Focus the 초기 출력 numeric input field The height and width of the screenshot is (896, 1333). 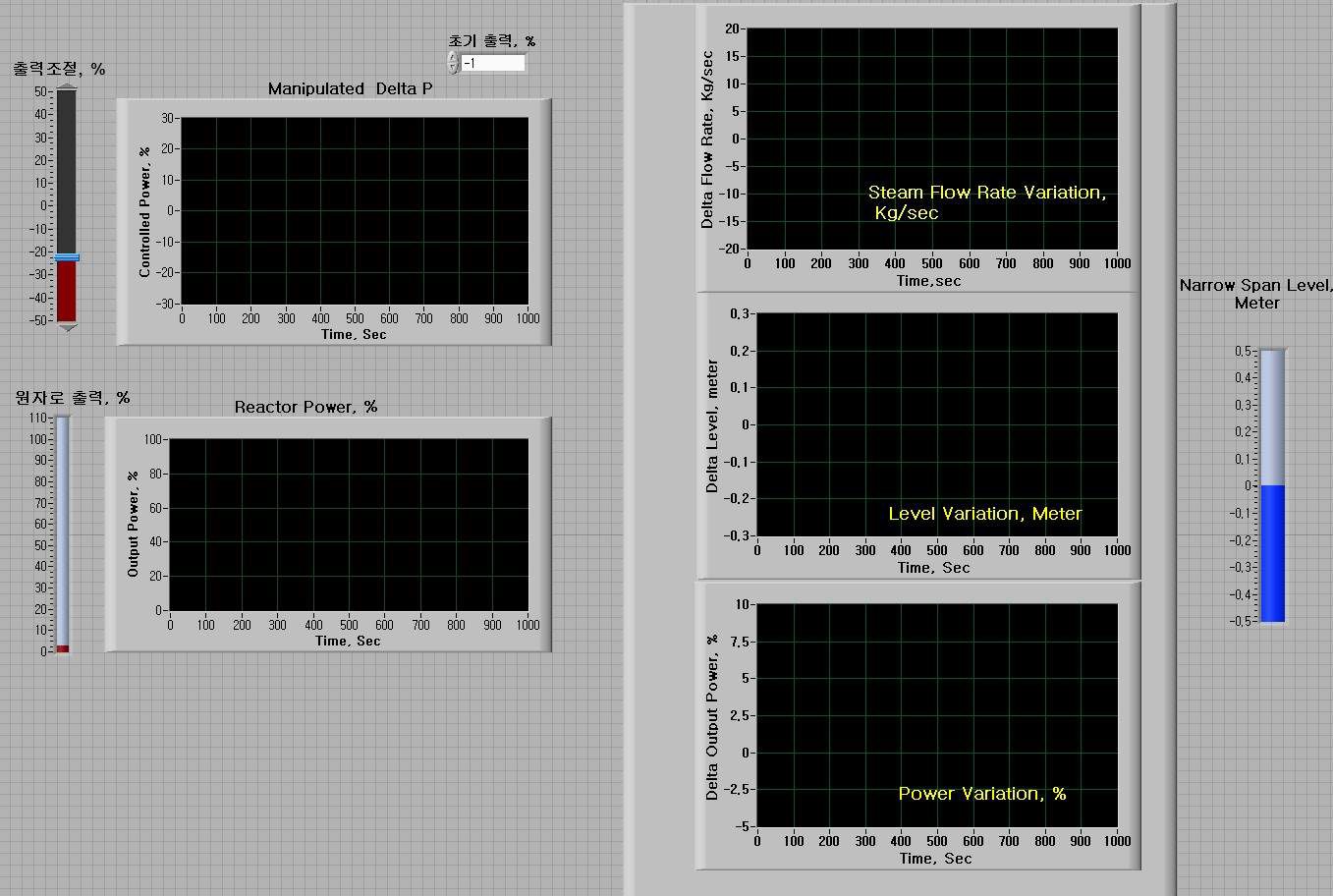[x=493, y=63]
